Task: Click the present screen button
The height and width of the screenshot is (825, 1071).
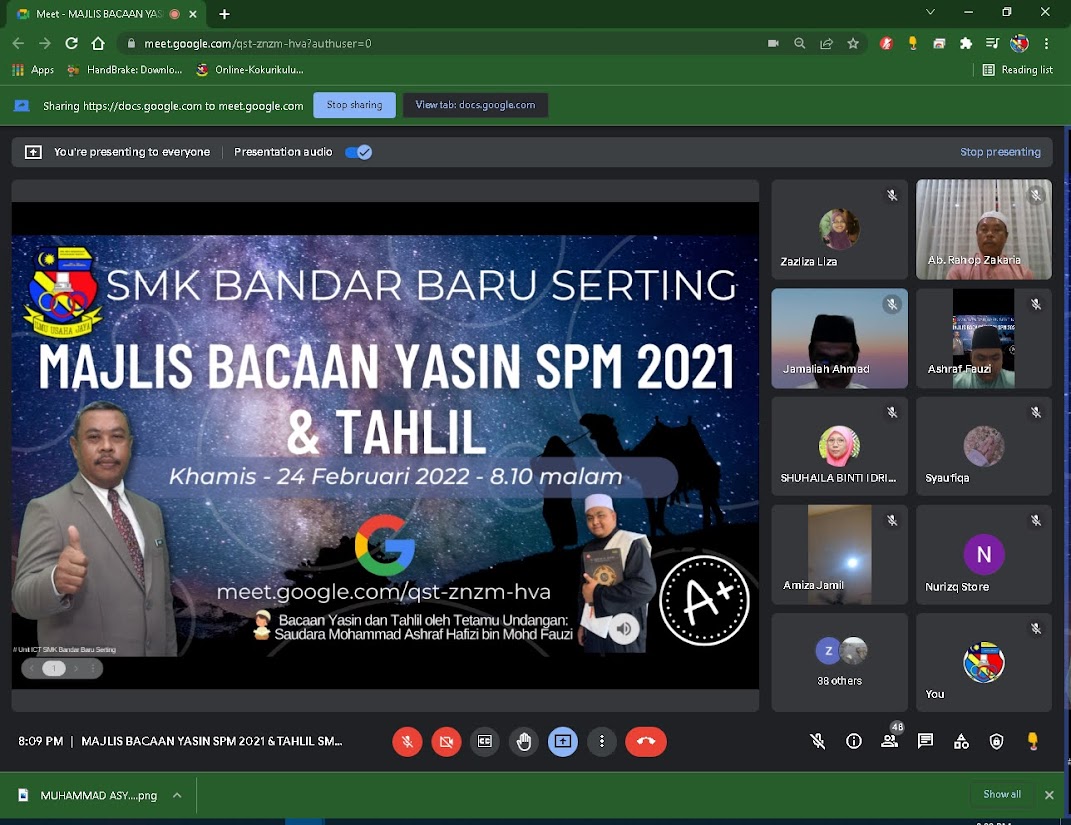Action: pyautogui.click(x=563, y=742)
